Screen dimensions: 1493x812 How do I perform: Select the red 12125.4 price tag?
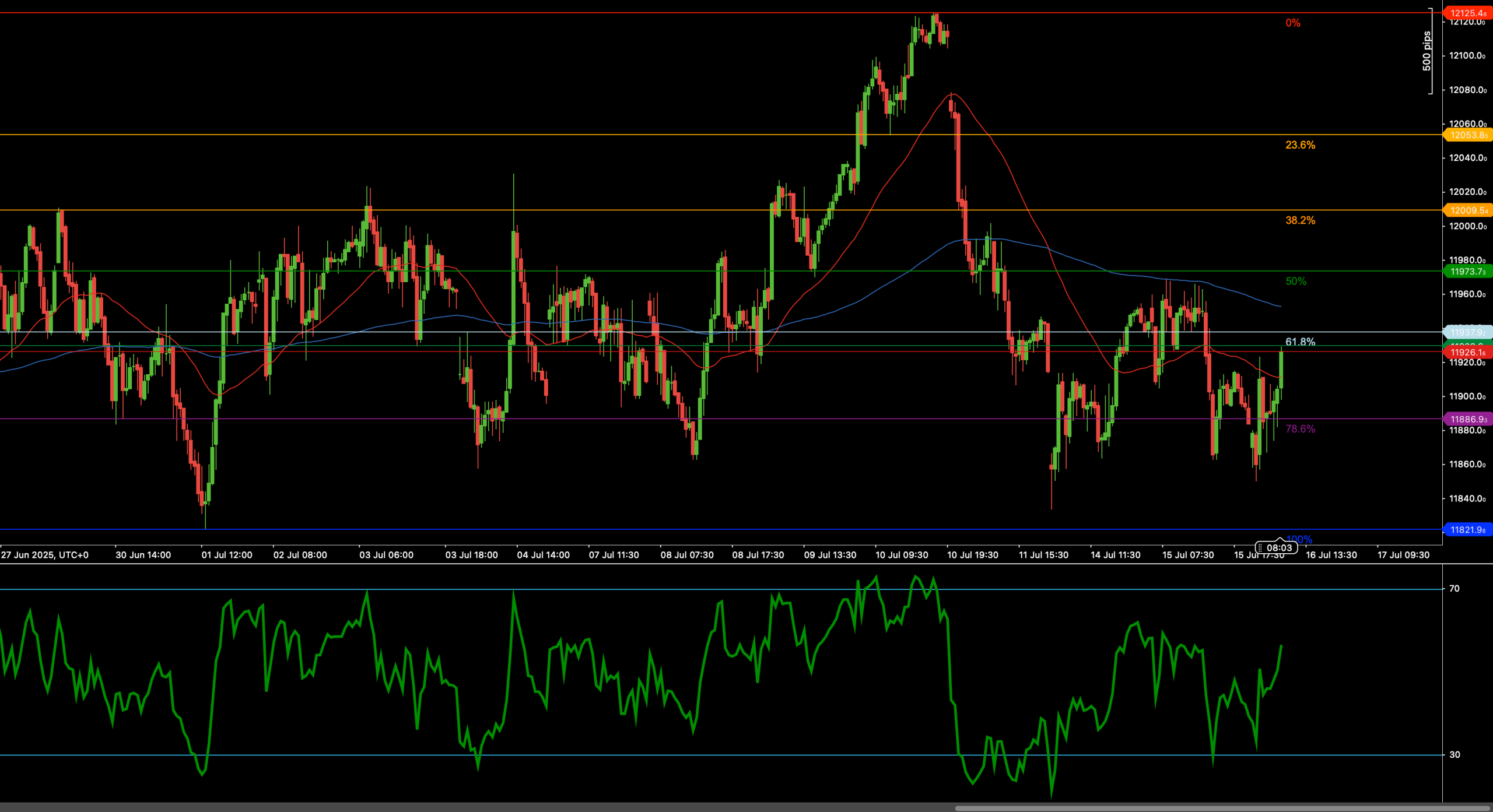1467,13
